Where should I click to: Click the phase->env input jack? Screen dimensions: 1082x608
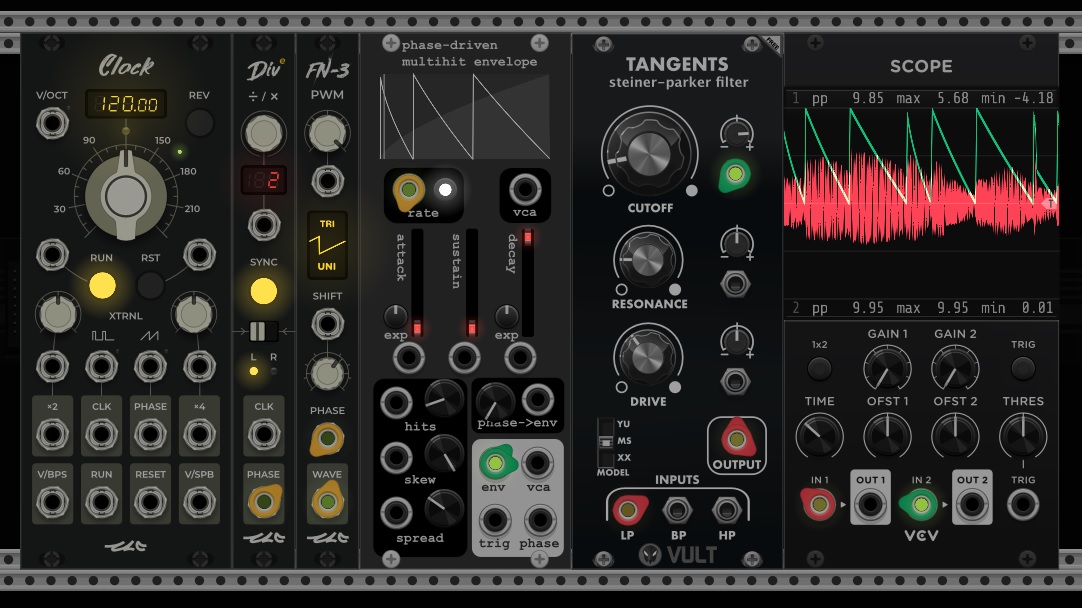538,399
